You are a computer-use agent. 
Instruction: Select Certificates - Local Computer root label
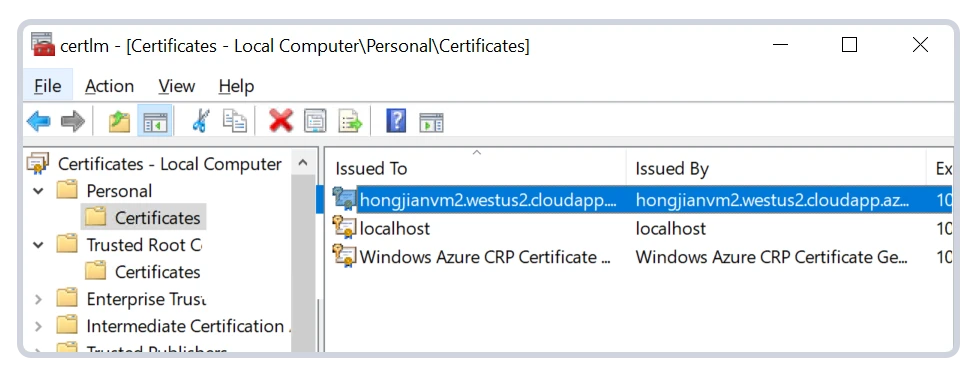coord(170,164)
